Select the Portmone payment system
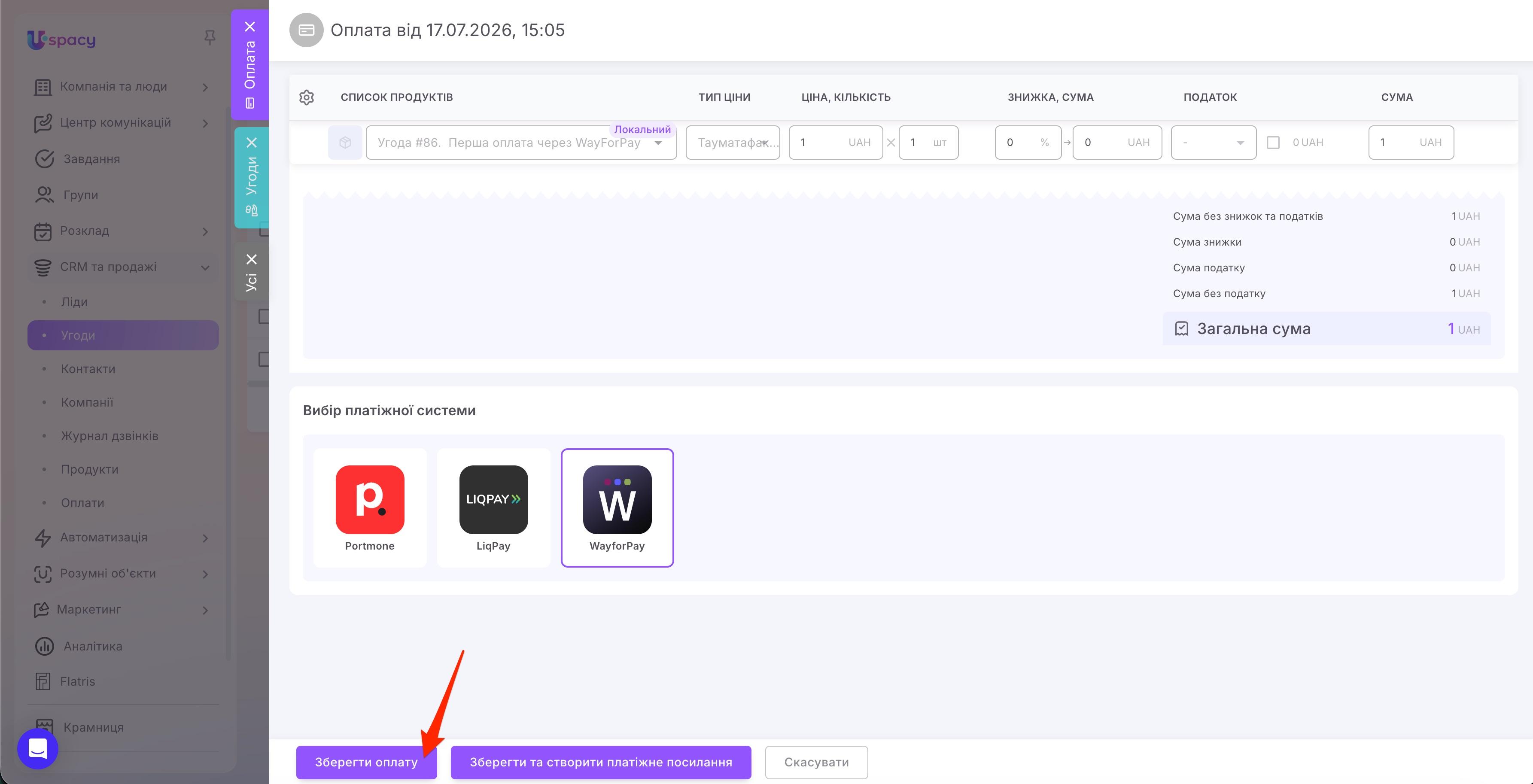 [370, 507]
